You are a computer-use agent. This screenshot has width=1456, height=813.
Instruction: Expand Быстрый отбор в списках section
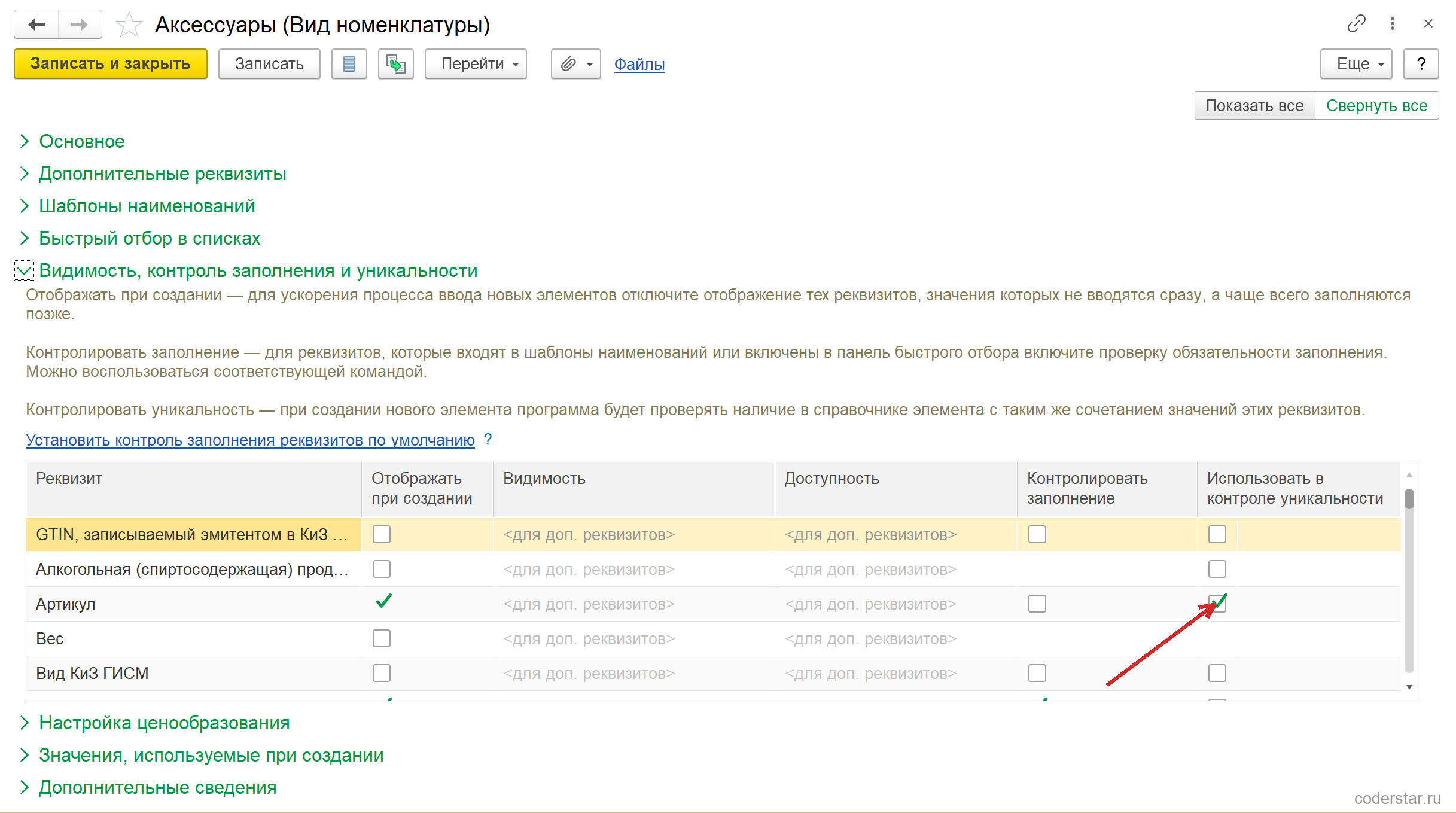coord(150,238)
